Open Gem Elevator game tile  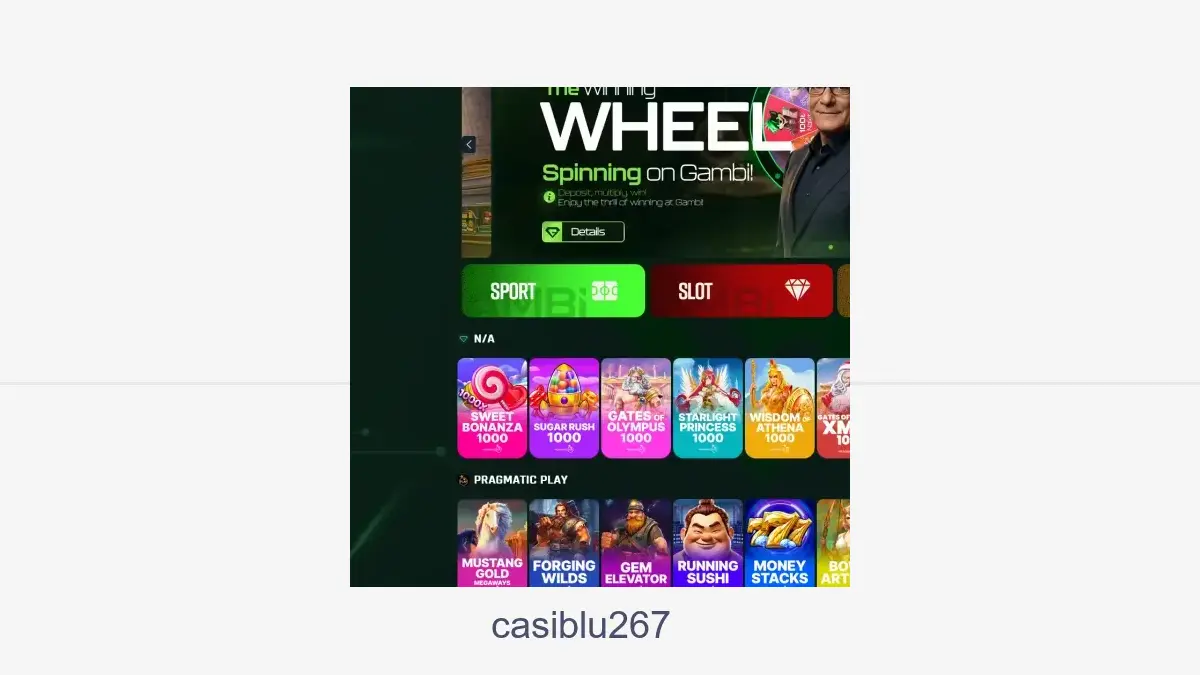pos(636,543)
